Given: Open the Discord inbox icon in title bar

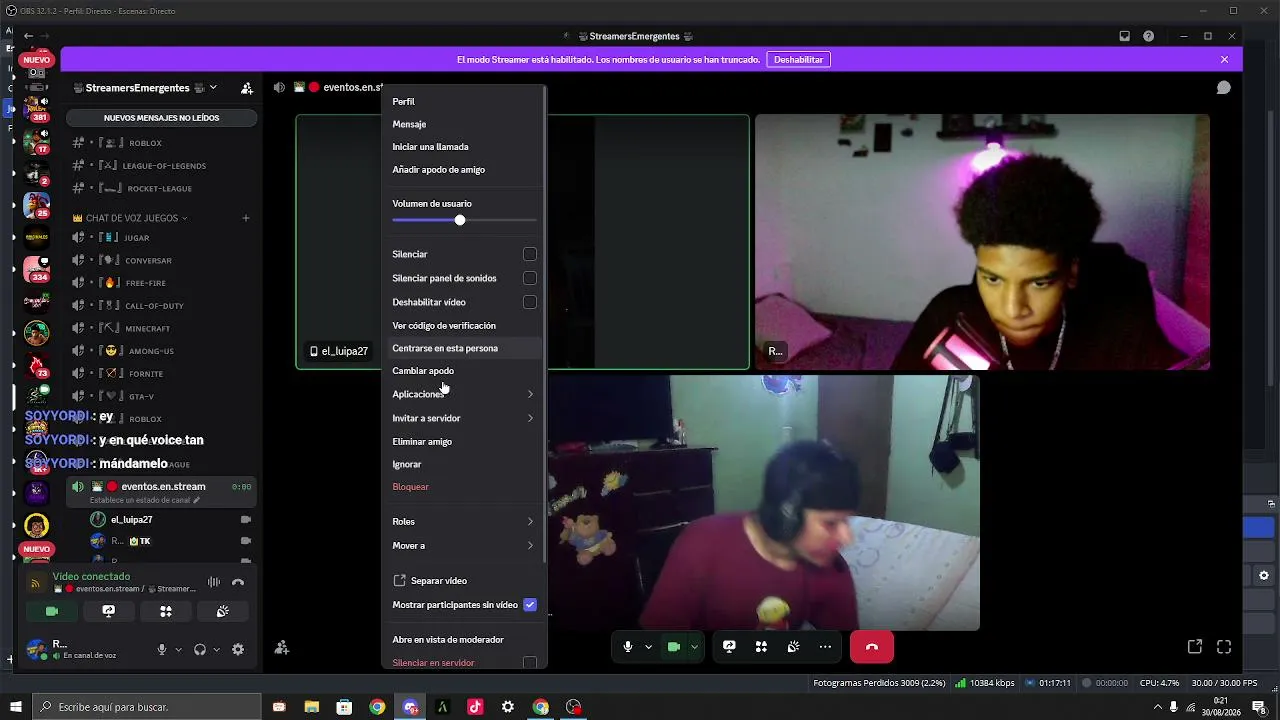Looking at the screenshot, I should (x=1124, y=36).
